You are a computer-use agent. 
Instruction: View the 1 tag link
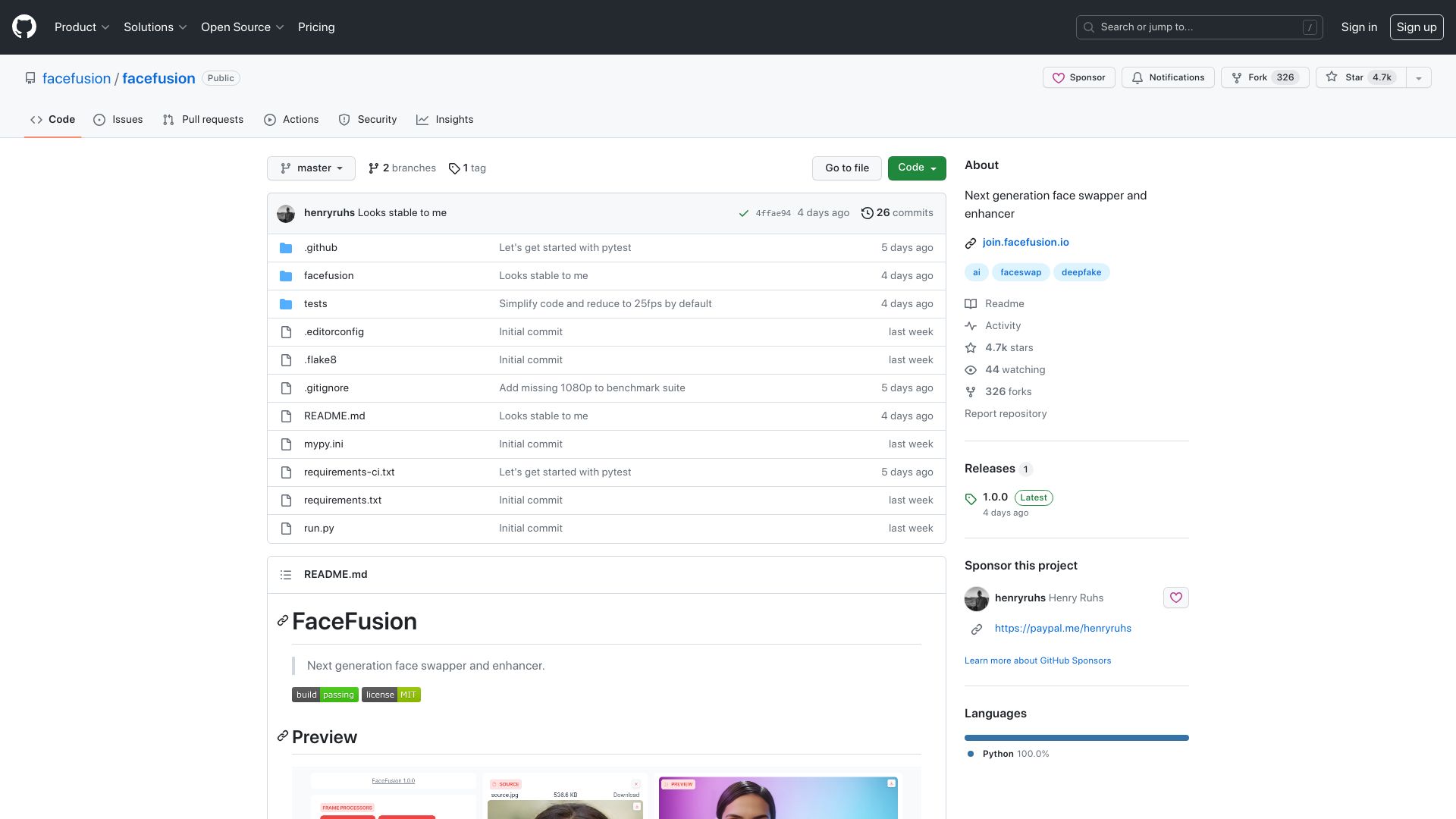click(467, 168)
